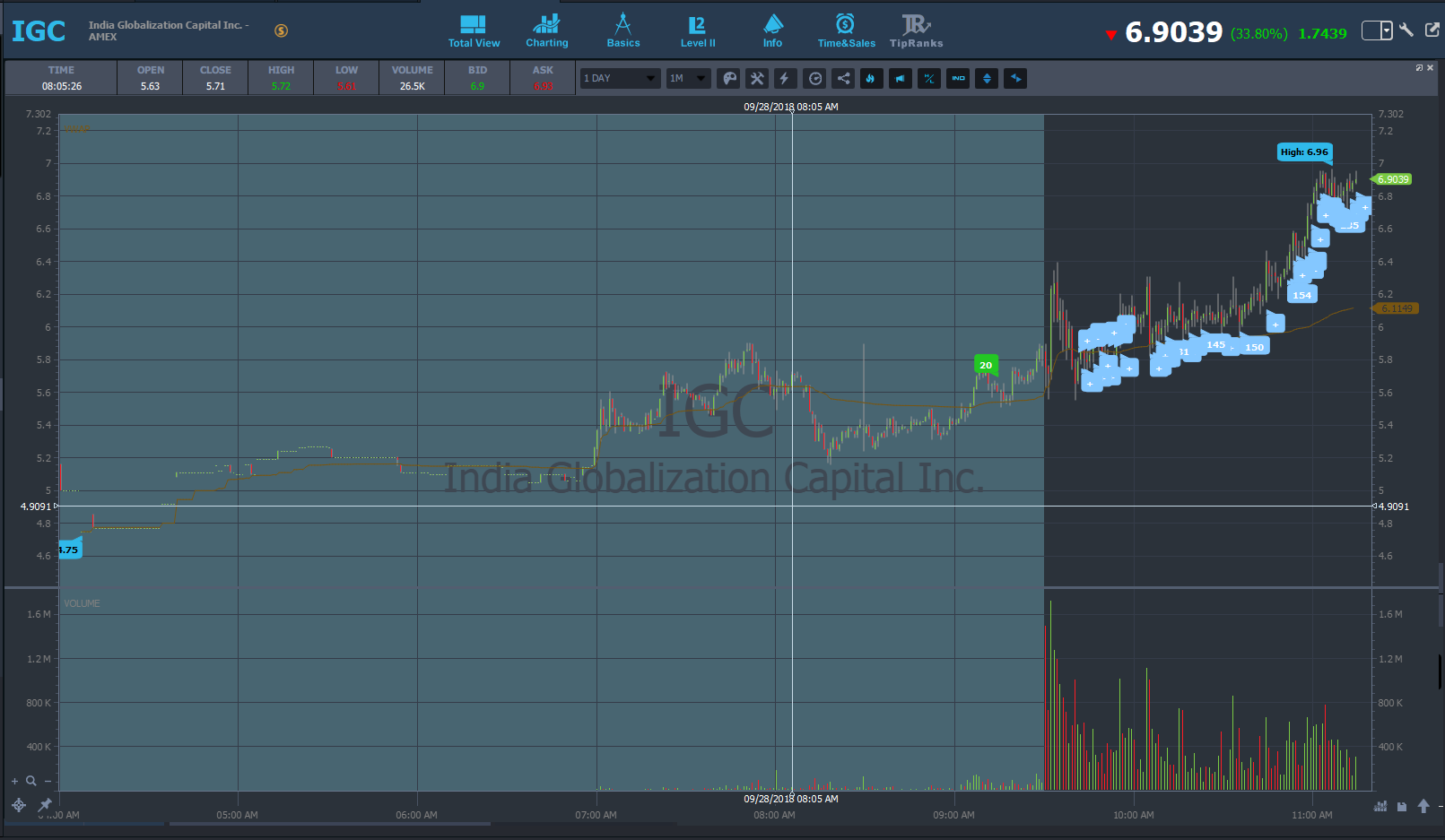Click the 1.7439 net change value
Screen dimensions: 1445x840
click(1323, 34)
